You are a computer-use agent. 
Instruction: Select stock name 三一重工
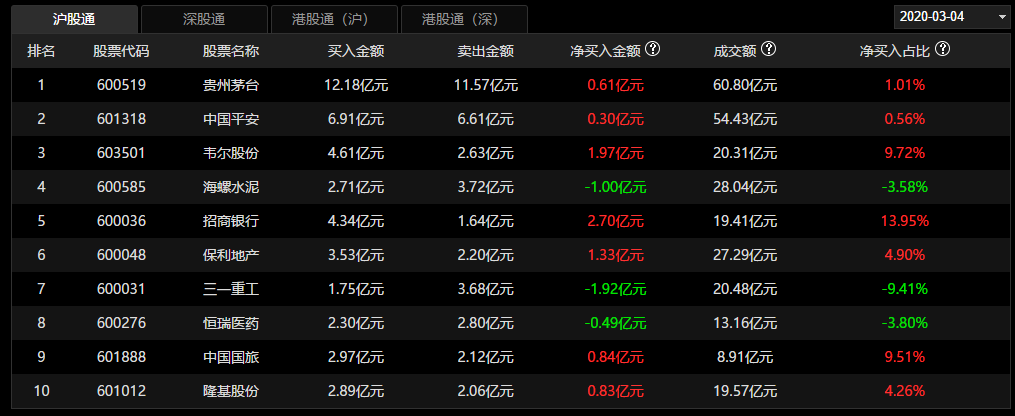click(x=231, y=289)
